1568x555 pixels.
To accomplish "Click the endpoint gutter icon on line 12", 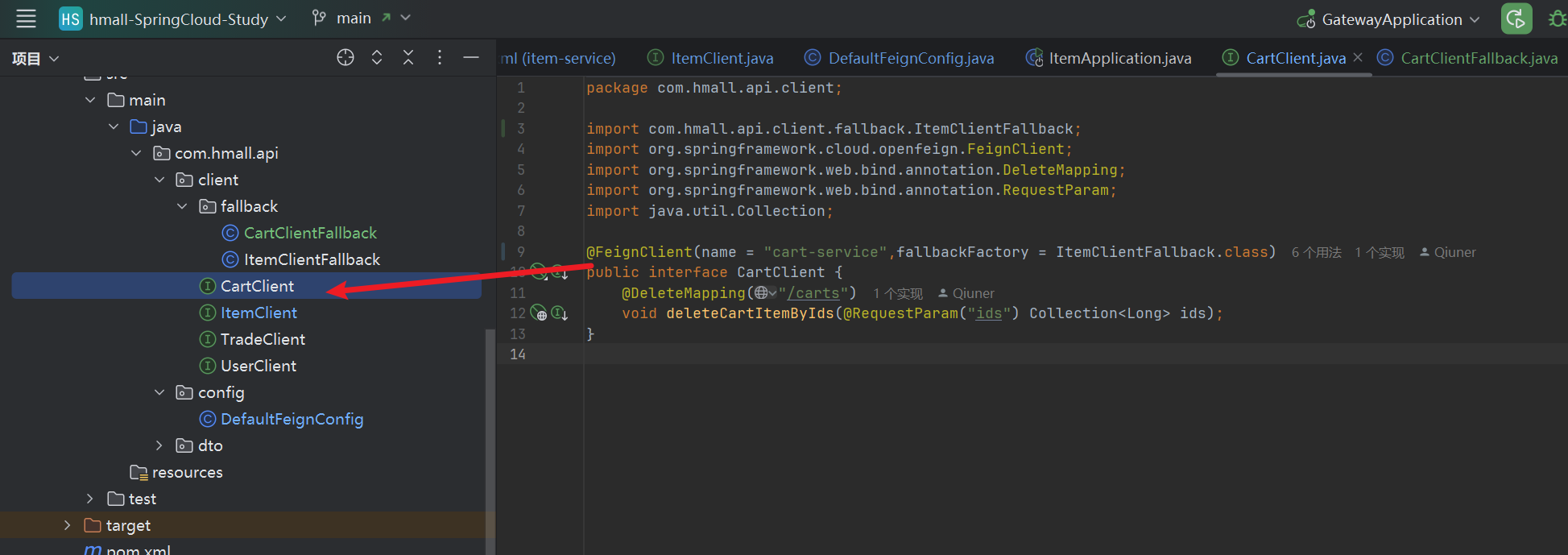I will [539, 313].
